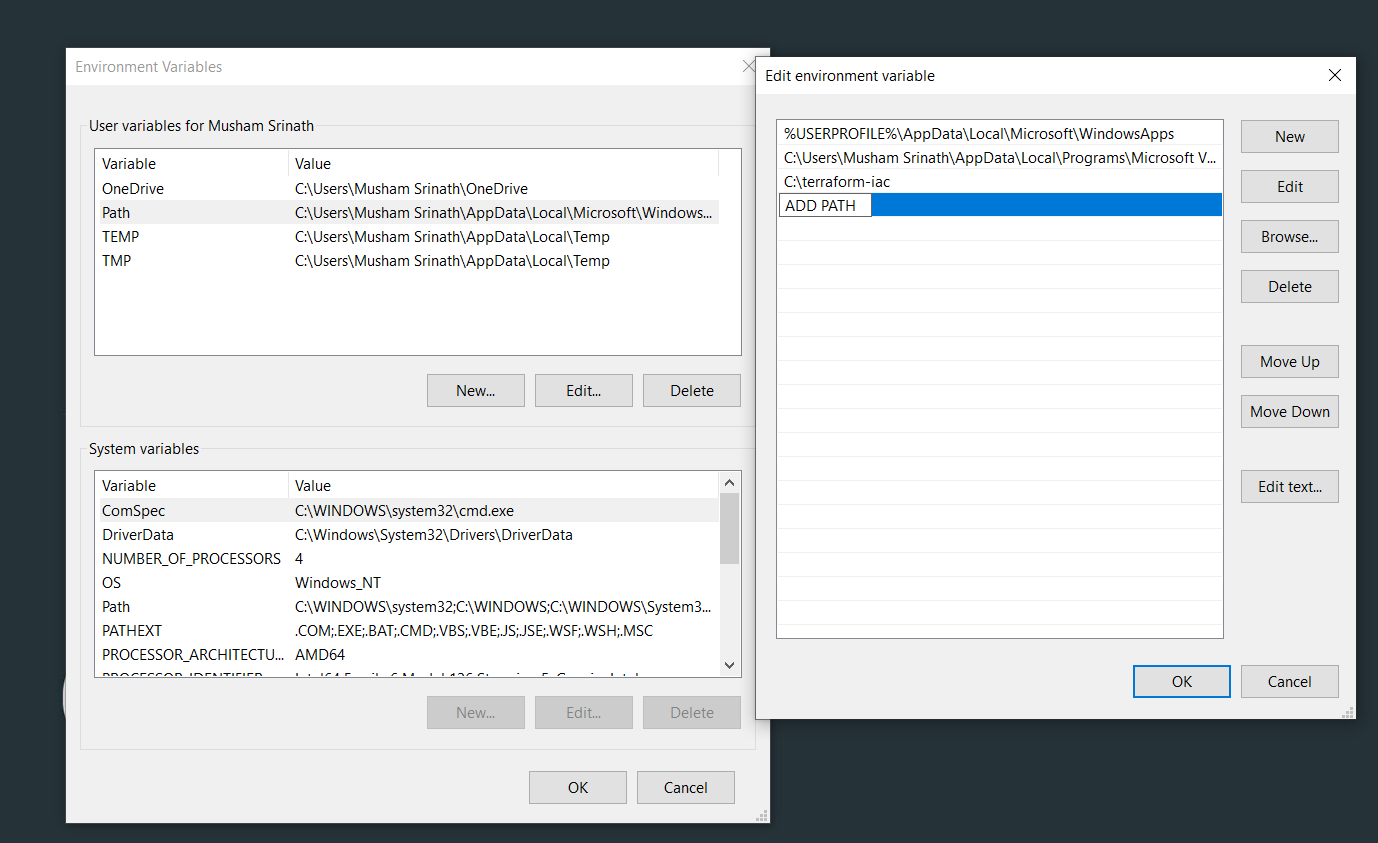
Task: Click Variable column header in System variables
Action: (192, 486)
